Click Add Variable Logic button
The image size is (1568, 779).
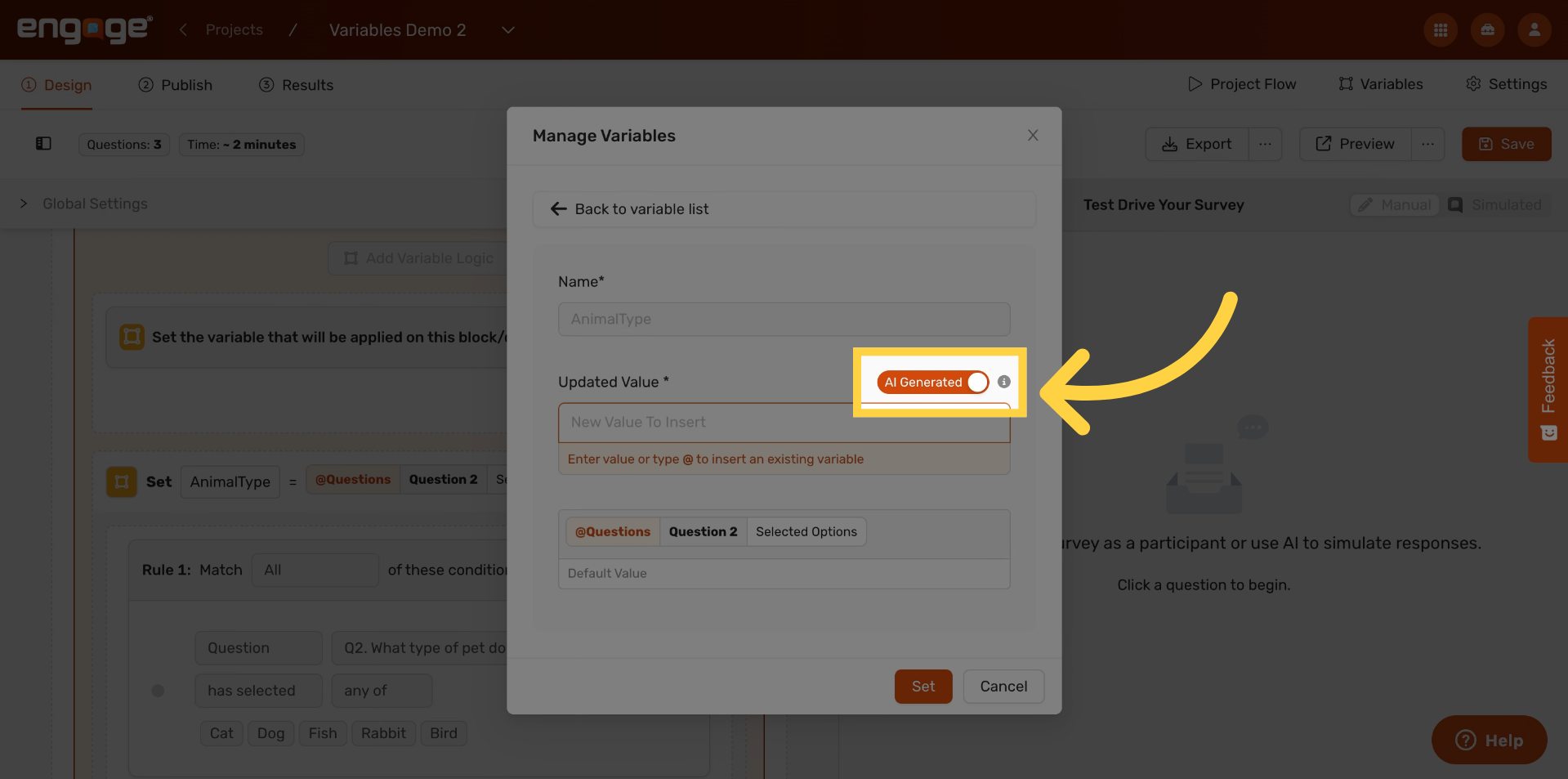(418, 258)
